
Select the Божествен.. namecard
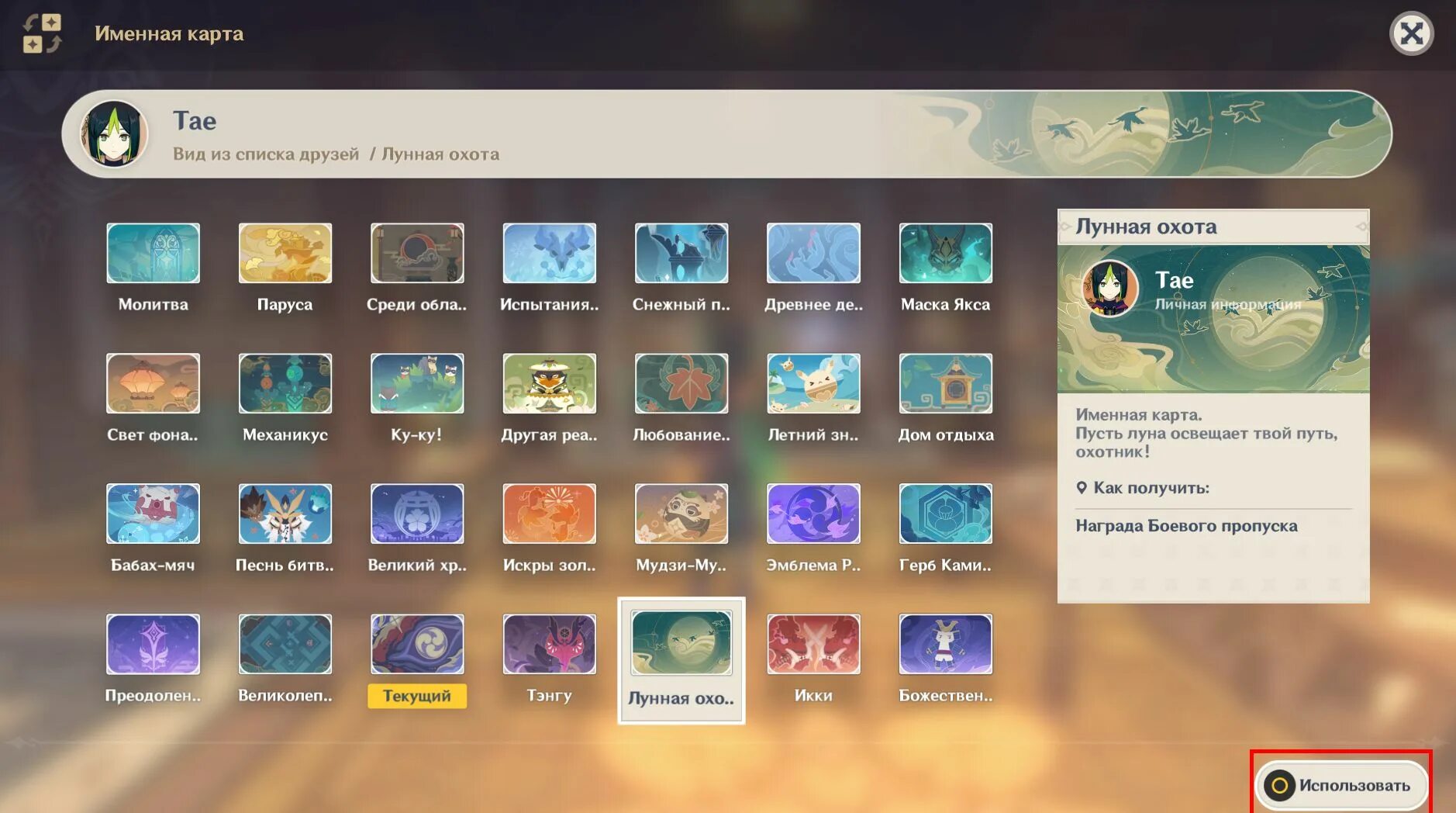tap(946, 645)
